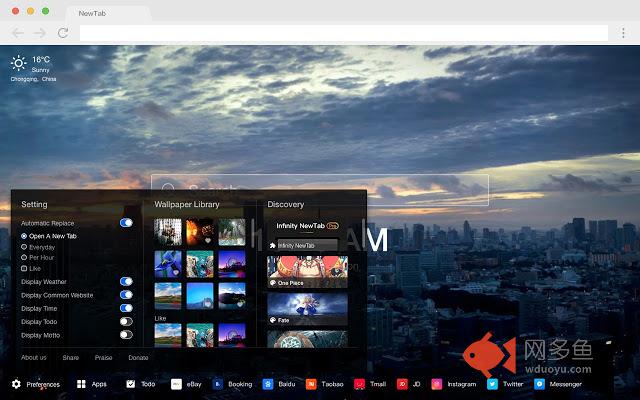Turn off the Display Weather switch

click(x=126, y=282)
